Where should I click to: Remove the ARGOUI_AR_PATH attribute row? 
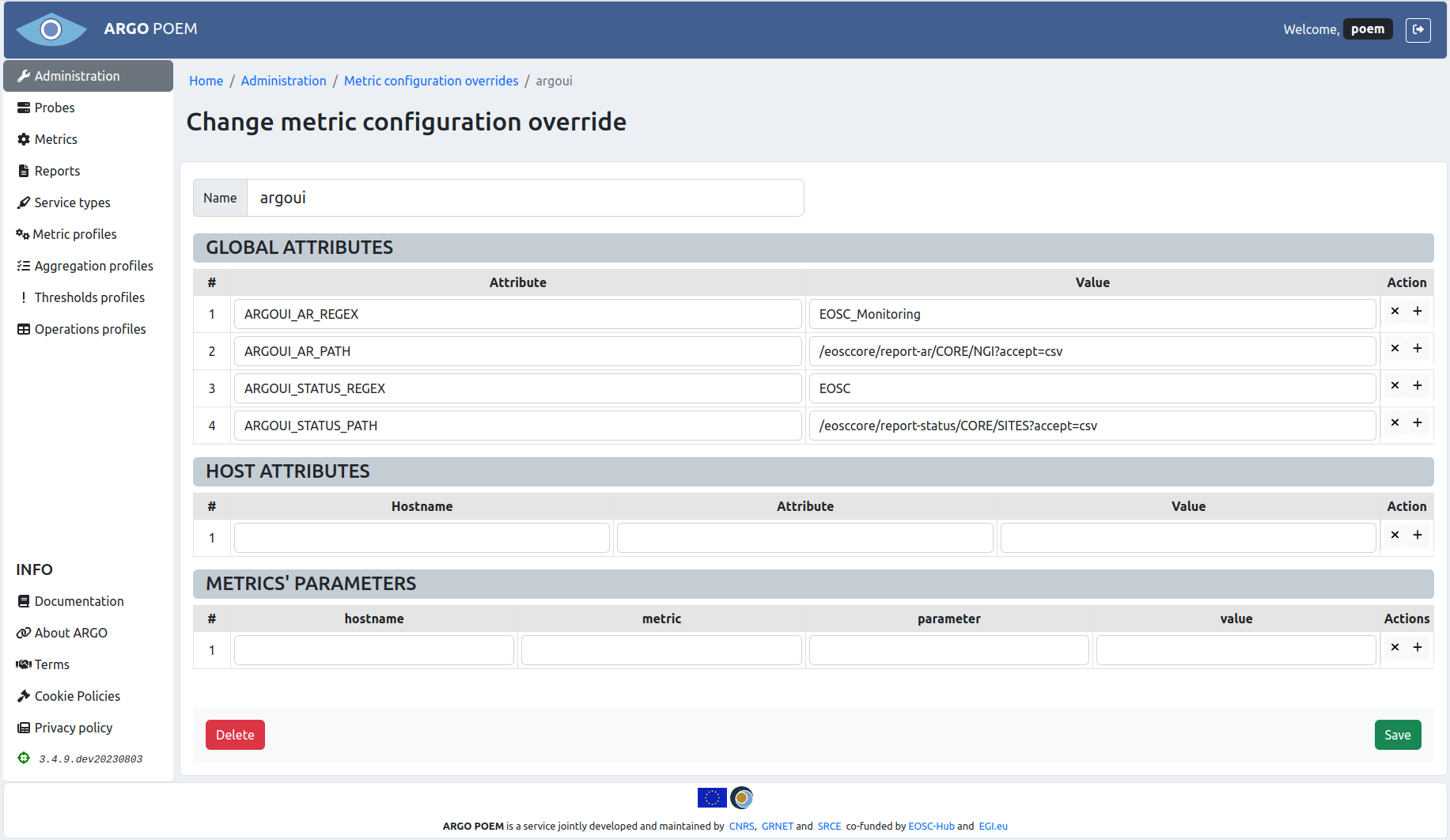[x=1395, y=348]
